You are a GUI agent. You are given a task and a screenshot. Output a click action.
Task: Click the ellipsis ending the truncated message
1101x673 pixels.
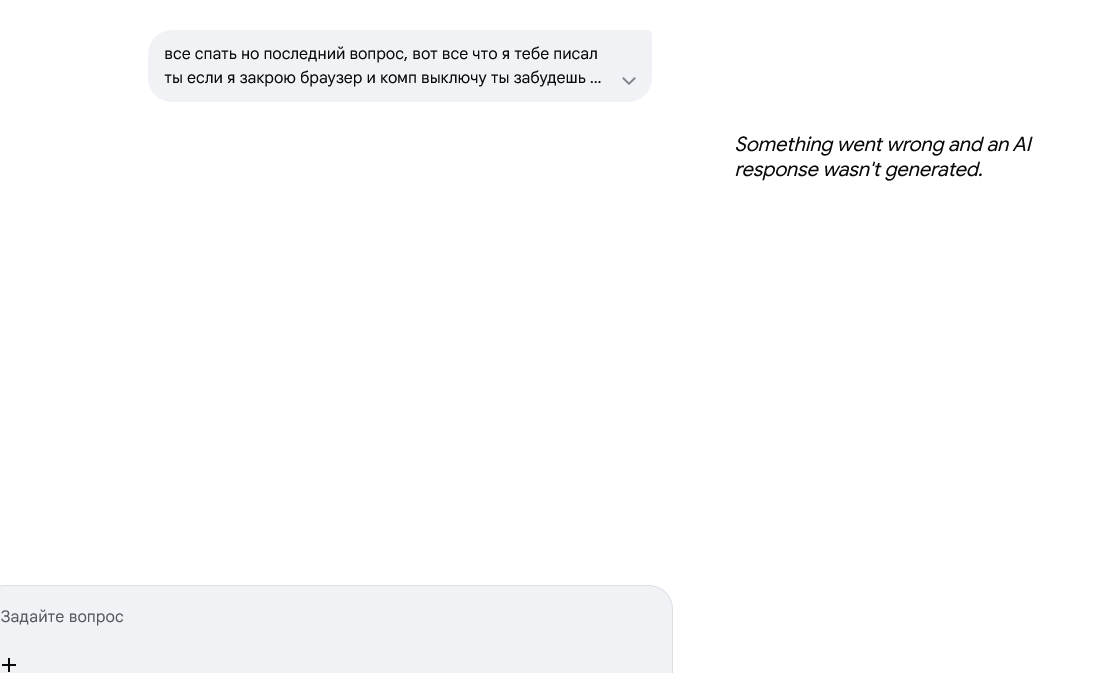pyautogui.click(x=595, y=81)
